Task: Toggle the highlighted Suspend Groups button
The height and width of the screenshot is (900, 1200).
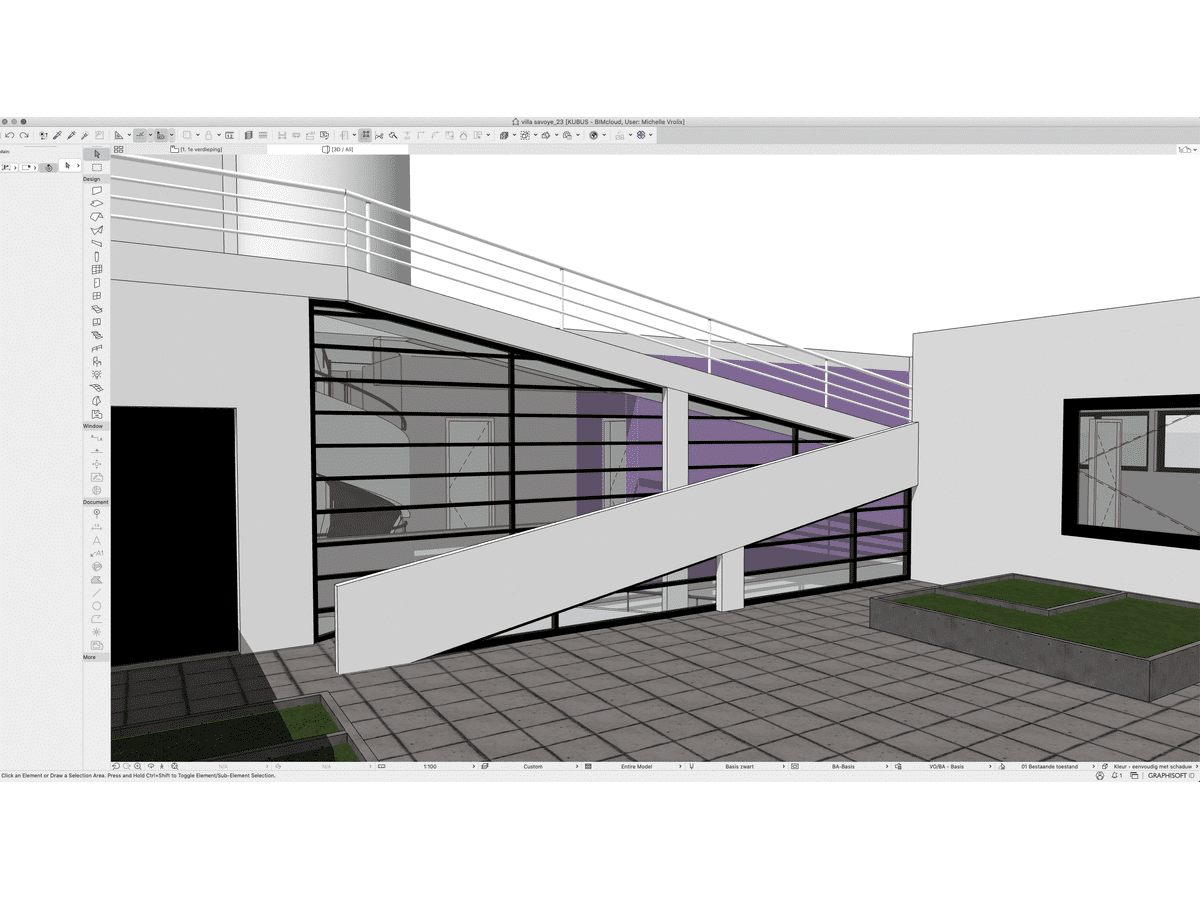Action: pos(366,135)
